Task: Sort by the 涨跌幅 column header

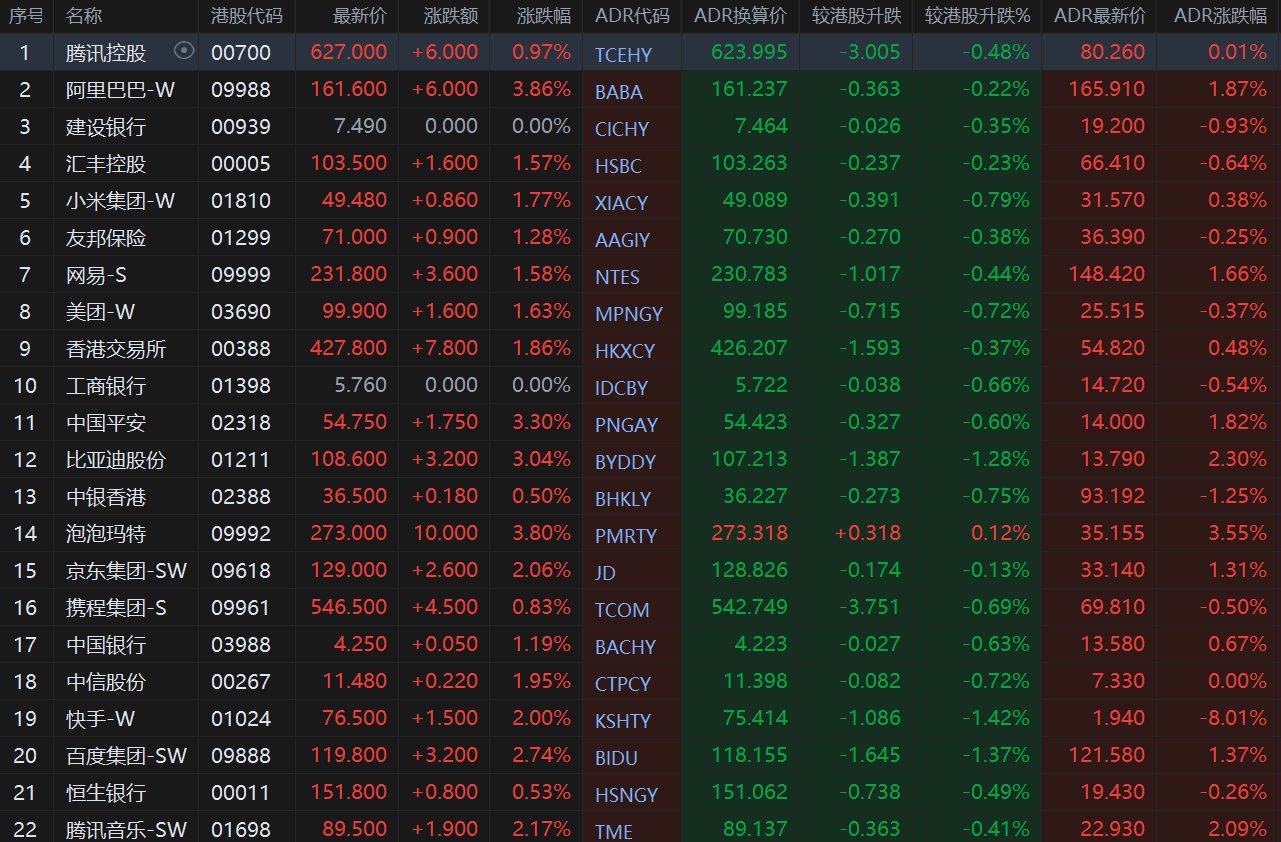Action: (544, 16)
